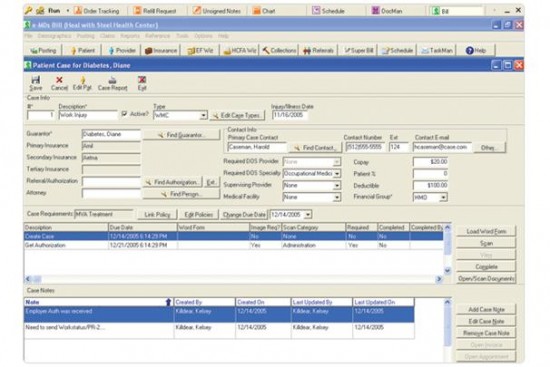Select the Get Authorization requirement row
The image size is (550, 367).
tap(233, 245)
